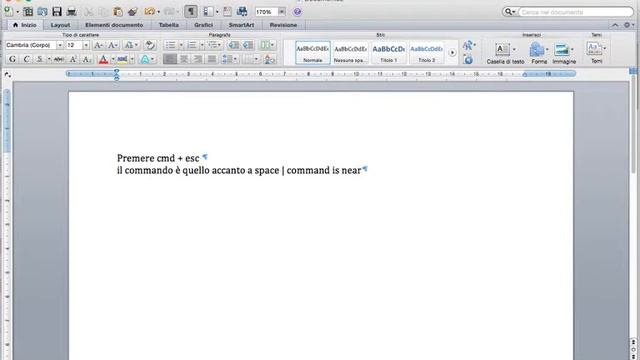Click the Decrease font size icon
640x360 pixels.
(113, 45)
